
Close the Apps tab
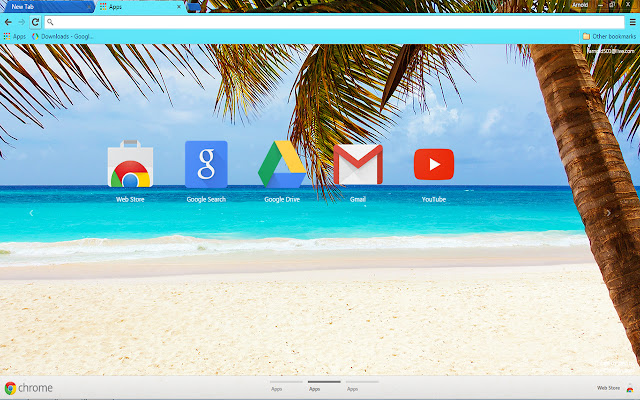tap(178, 7)
